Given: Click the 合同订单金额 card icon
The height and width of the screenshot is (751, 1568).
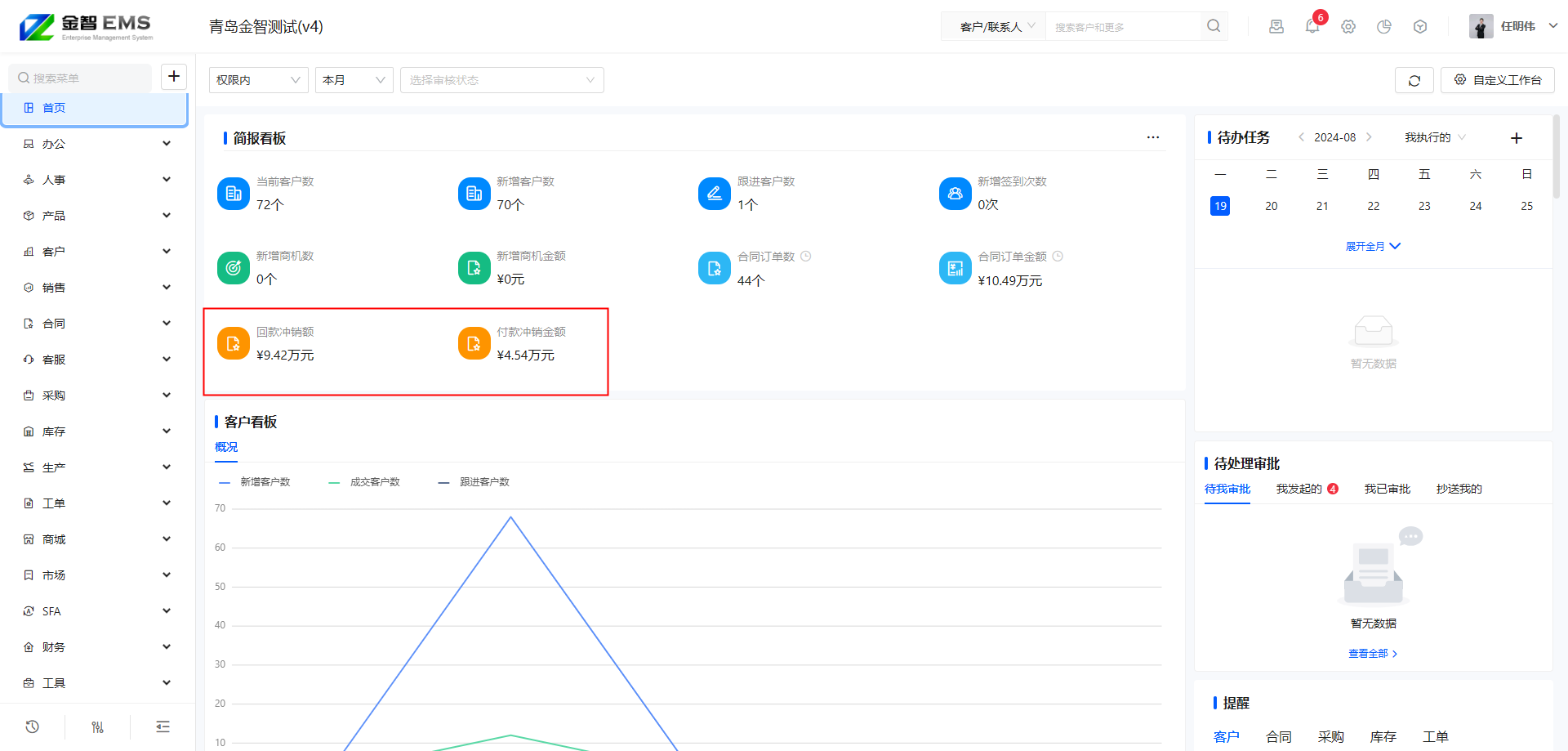Looking at the screenshot, I should 955,268.
